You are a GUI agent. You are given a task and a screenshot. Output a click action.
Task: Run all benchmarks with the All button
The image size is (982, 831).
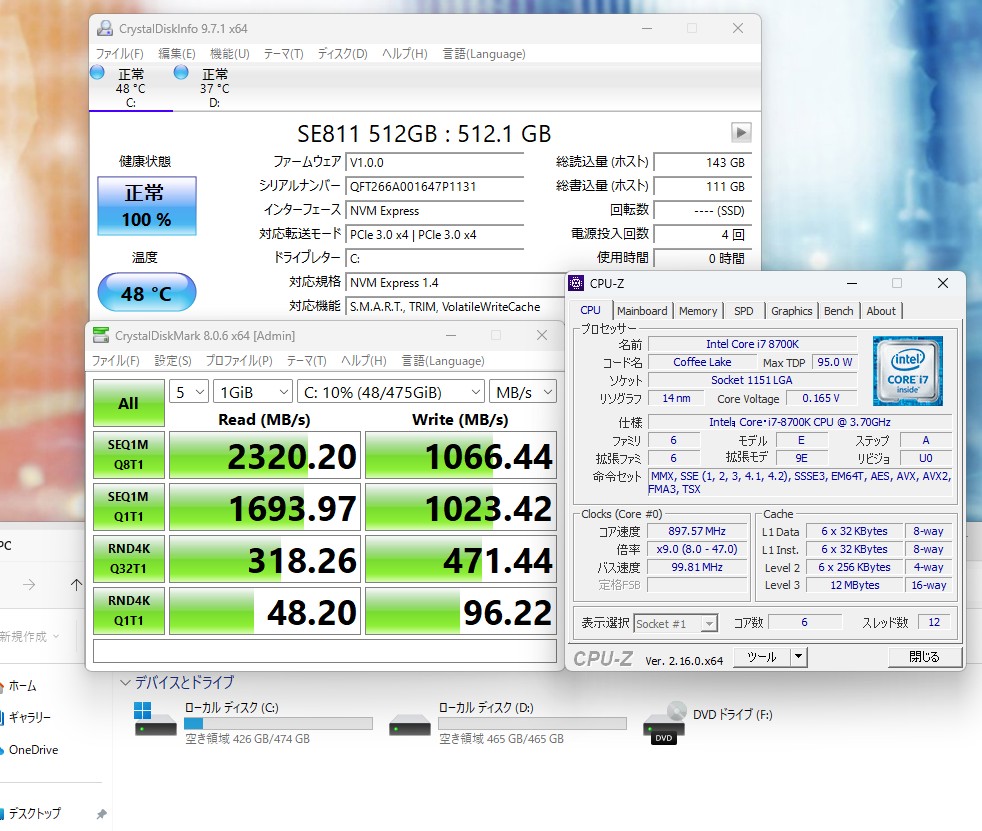pyautogui.click(x=128, y=403)
